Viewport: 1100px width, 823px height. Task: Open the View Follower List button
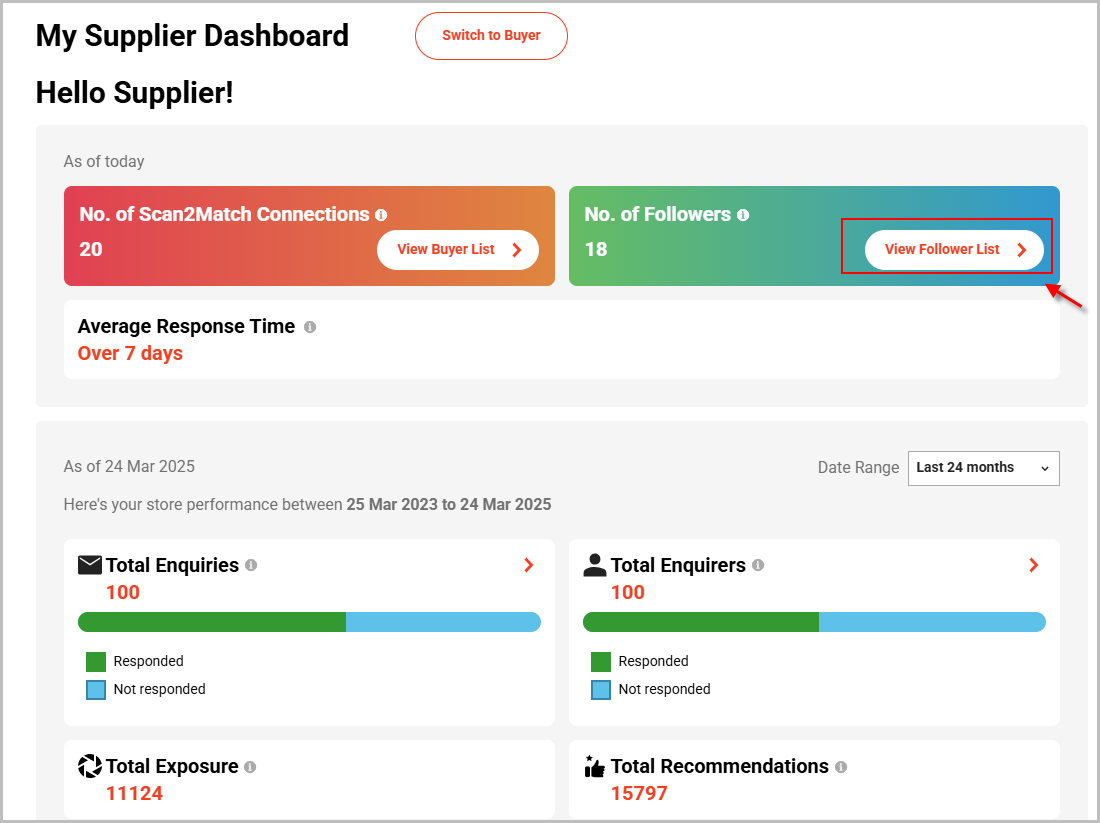[954, 250]
